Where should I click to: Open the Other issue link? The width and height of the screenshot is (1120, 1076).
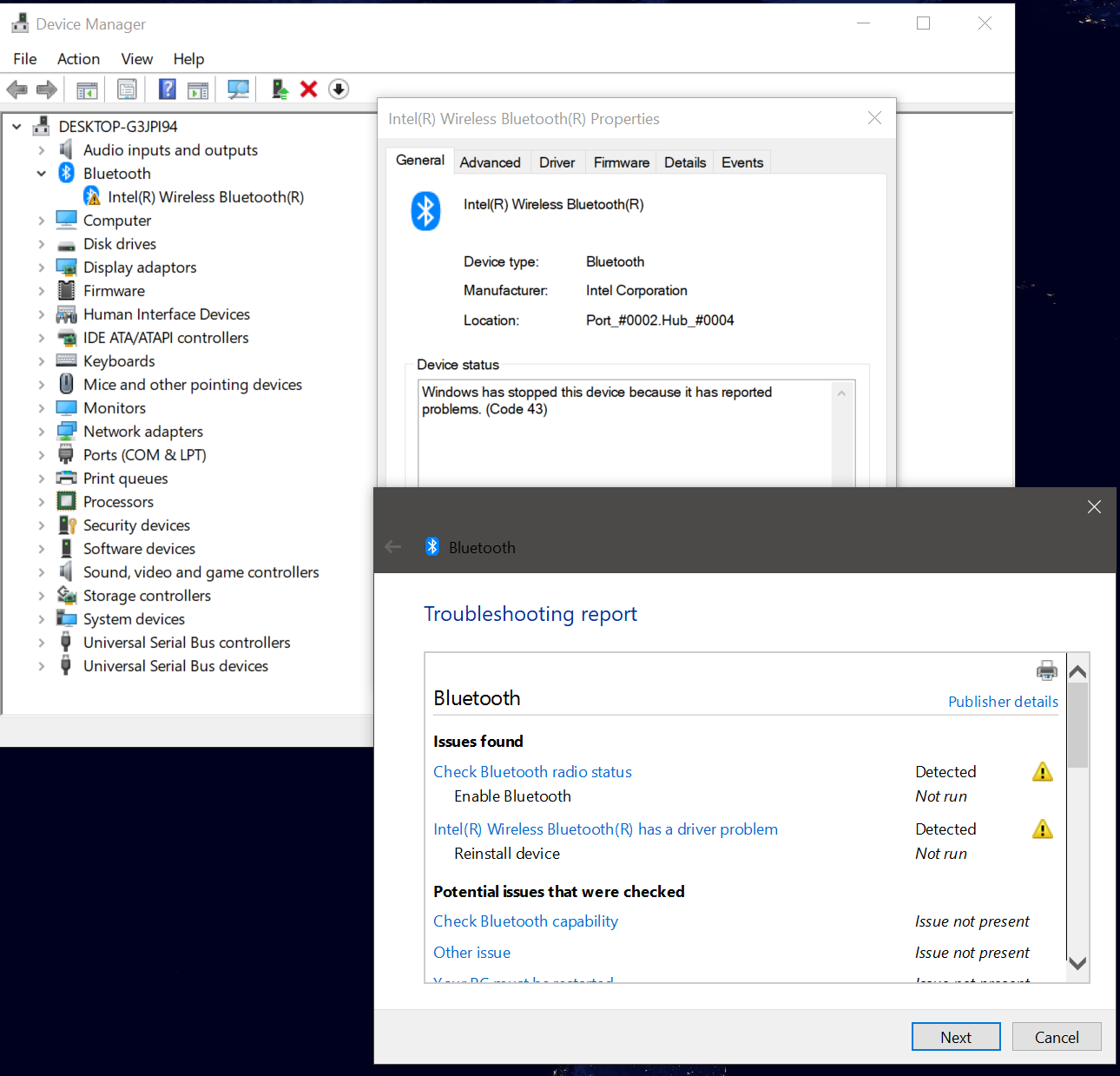(471, 952)
